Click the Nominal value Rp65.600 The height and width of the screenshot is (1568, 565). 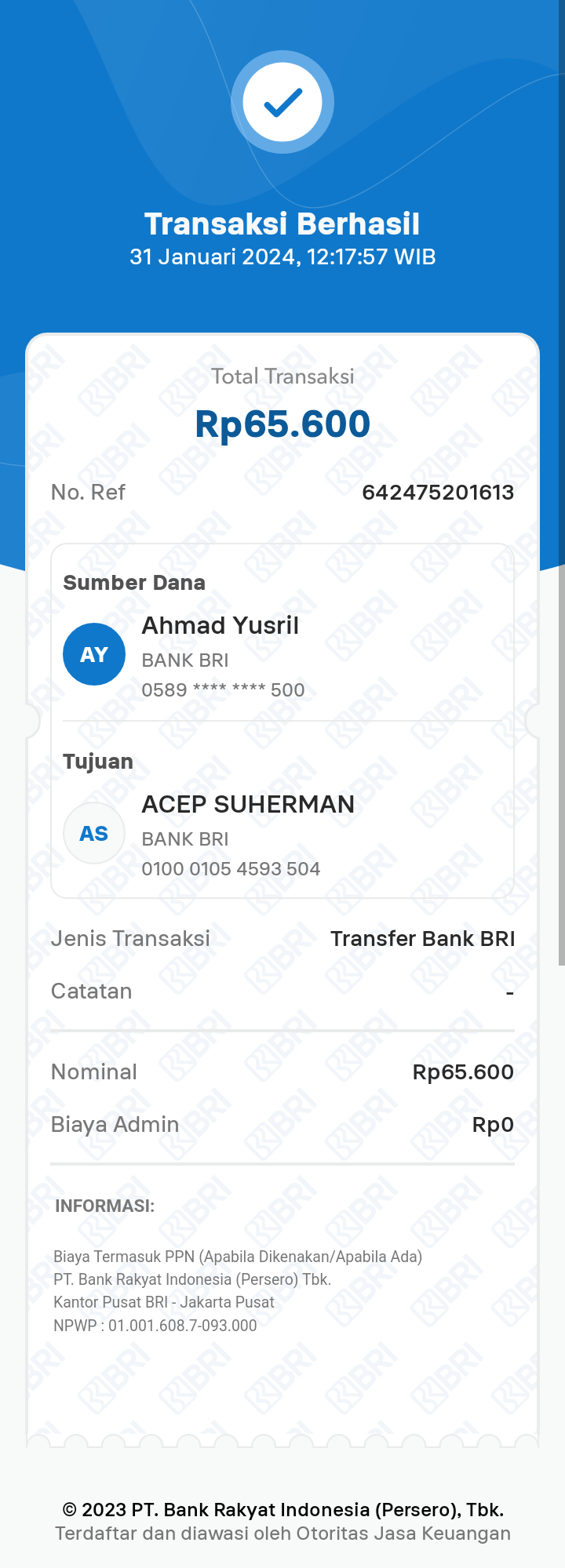point(463,1072)
